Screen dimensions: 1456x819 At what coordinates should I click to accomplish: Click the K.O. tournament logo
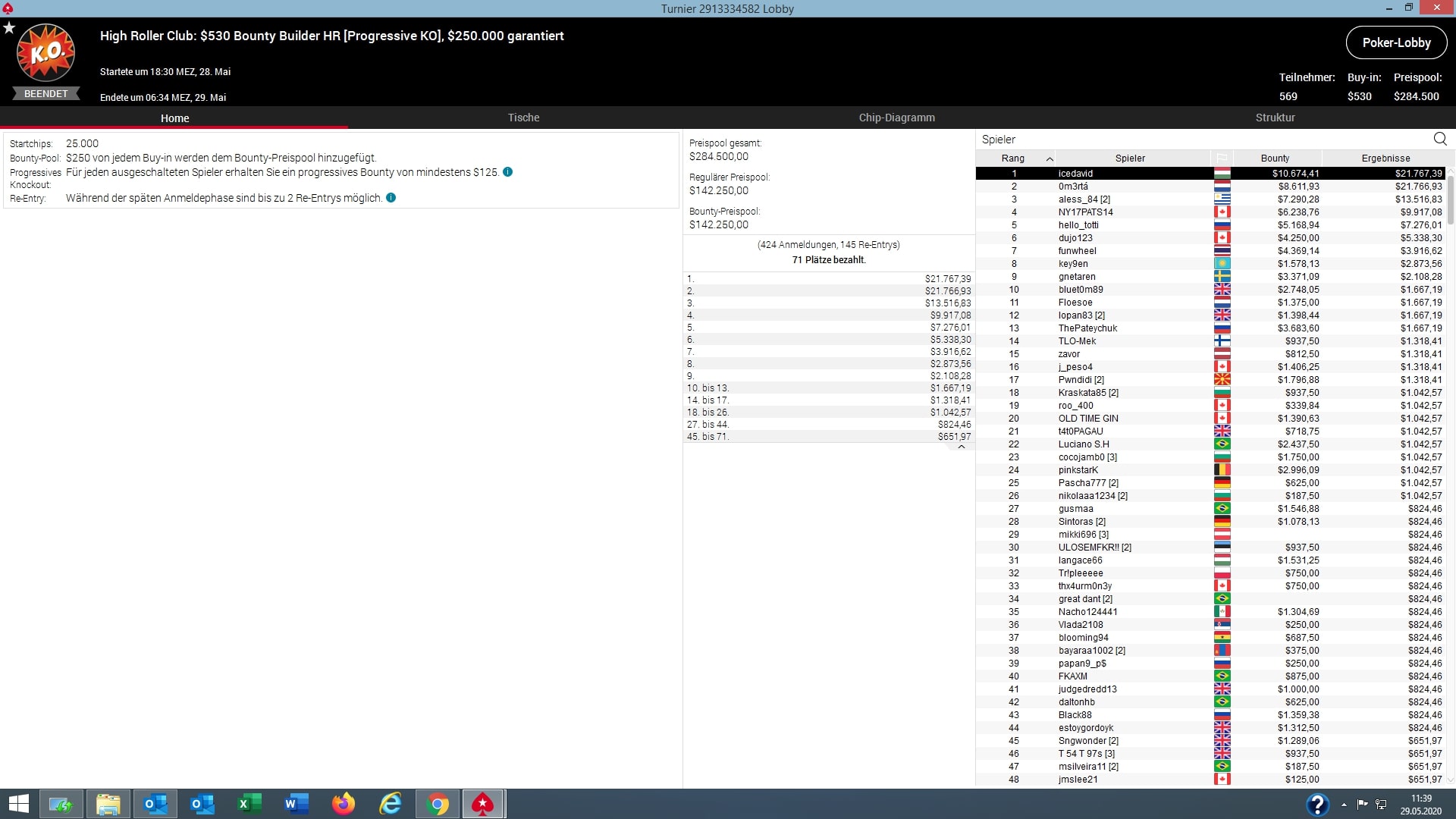[x=45, y=53]
